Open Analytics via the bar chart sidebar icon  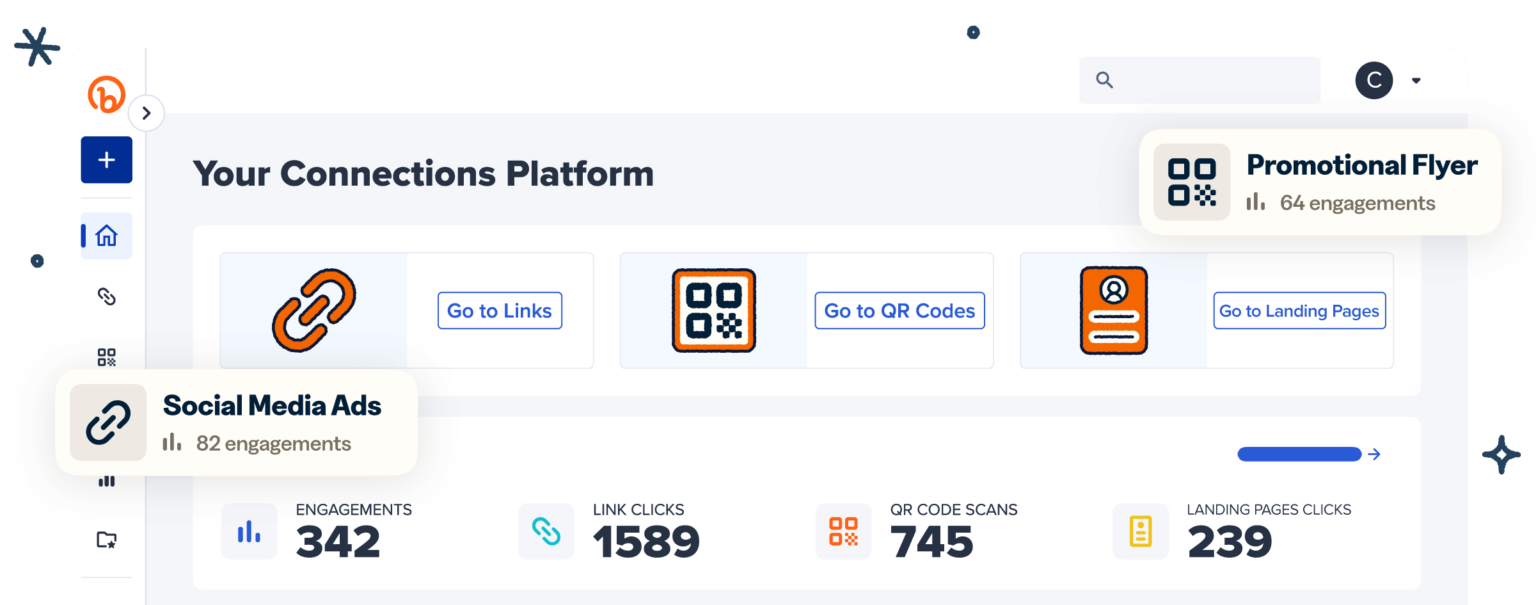[x=106, y=481]
